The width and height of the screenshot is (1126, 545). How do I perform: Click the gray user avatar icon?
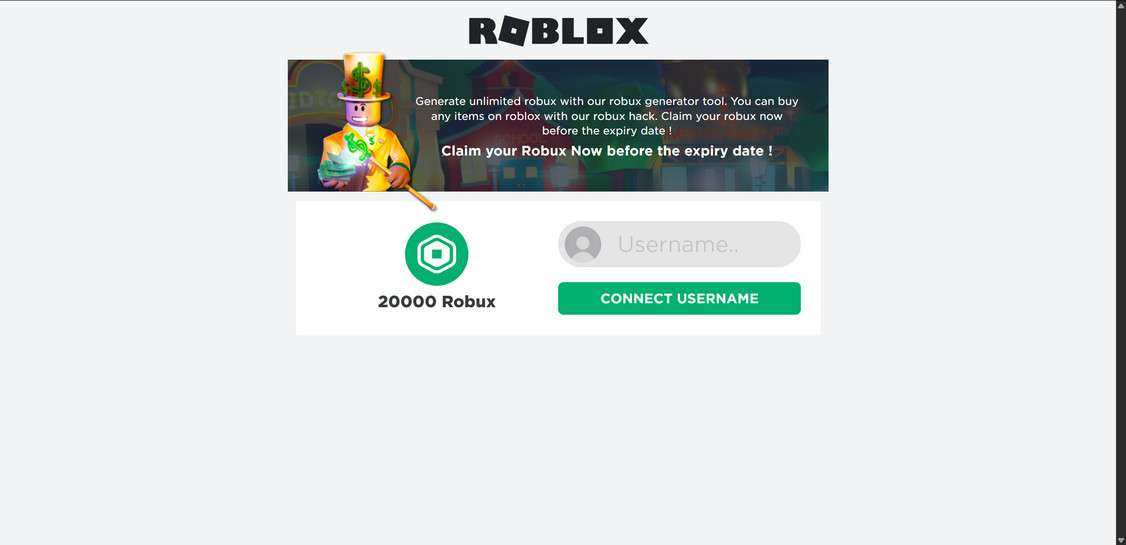(x=583, y=244)
